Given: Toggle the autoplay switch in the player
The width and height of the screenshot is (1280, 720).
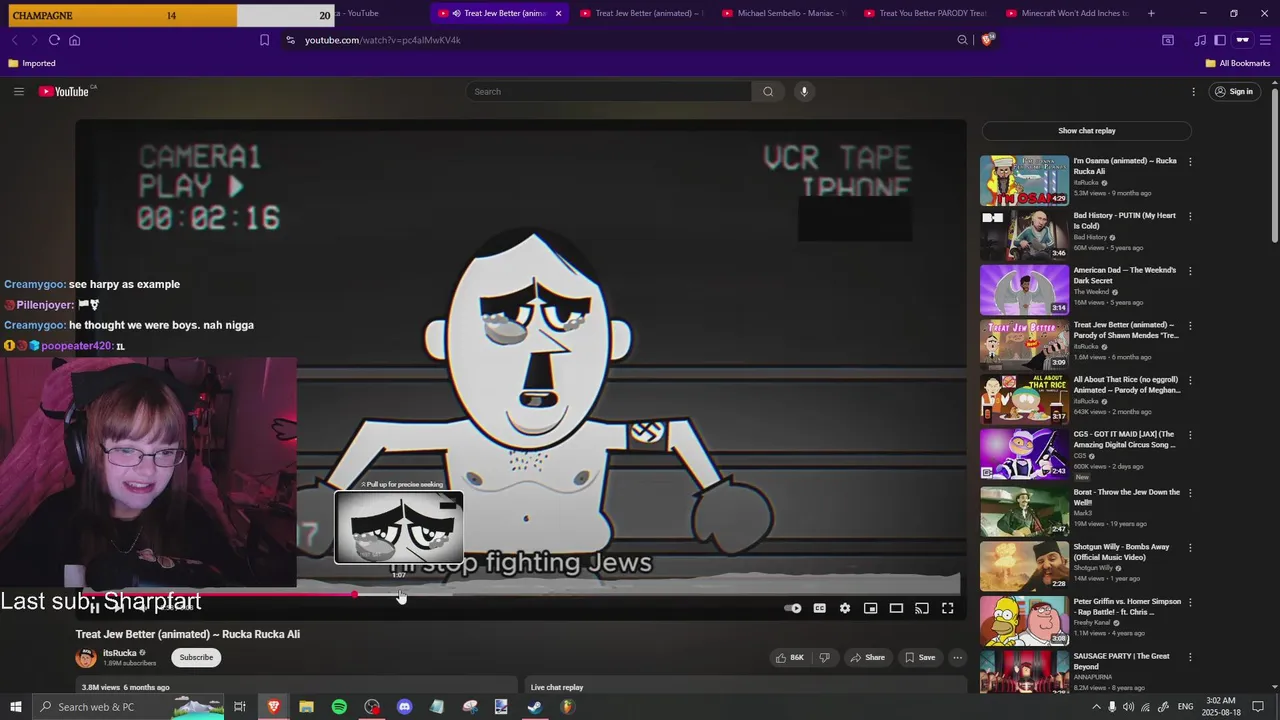Looking at the screenshot, I should (793, 608).
